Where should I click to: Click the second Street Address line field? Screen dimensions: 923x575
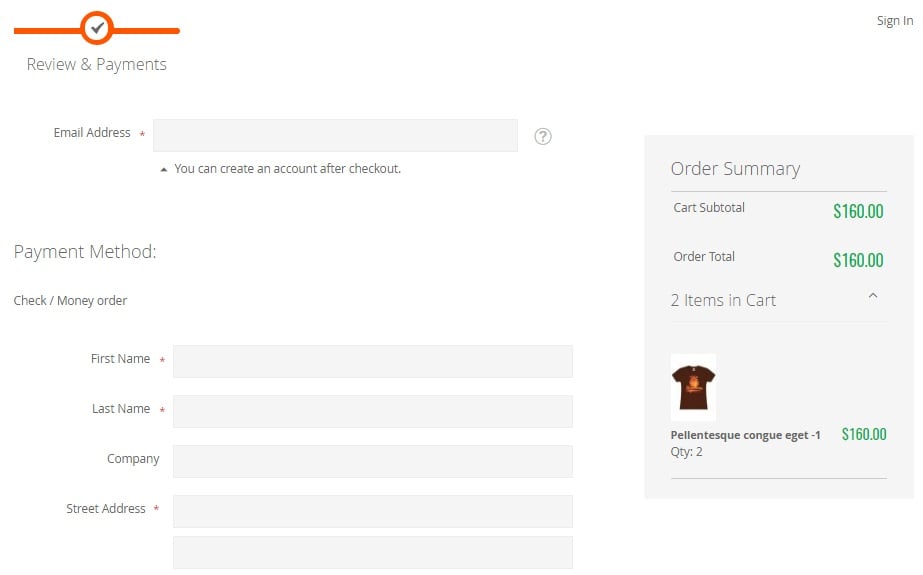(373, 553)
